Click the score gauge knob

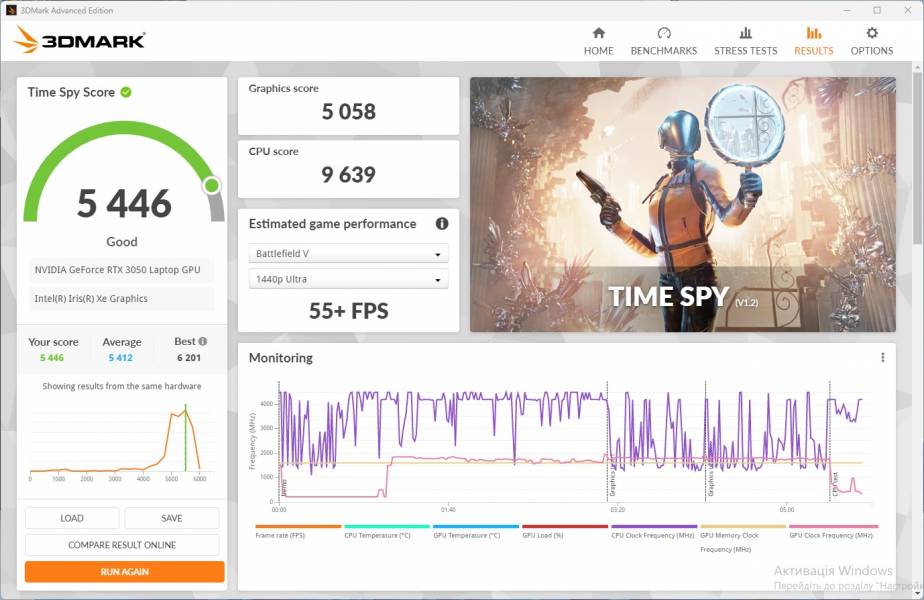click(212, 186)
